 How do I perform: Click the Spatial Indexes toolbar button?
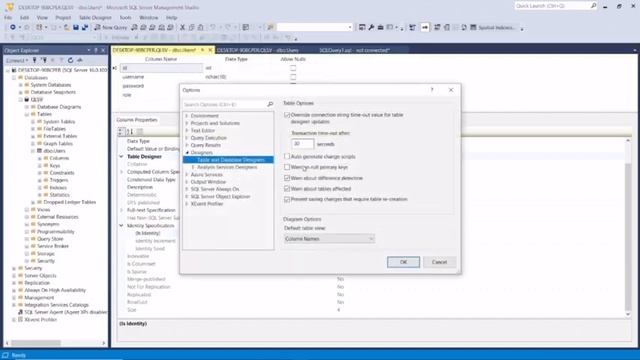tap(493, 27)
